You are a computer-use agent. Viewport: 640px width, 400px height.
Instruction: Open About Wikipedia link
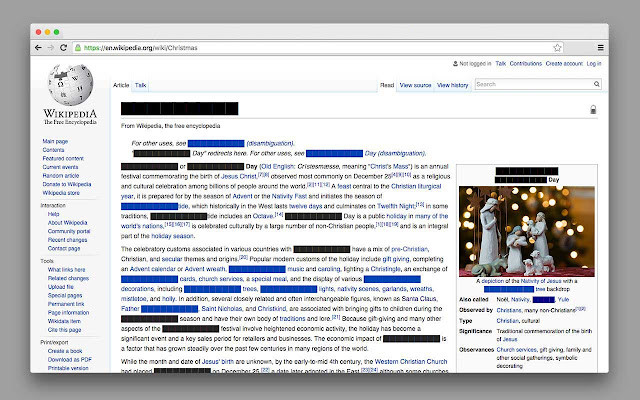(x=67, y=222)
